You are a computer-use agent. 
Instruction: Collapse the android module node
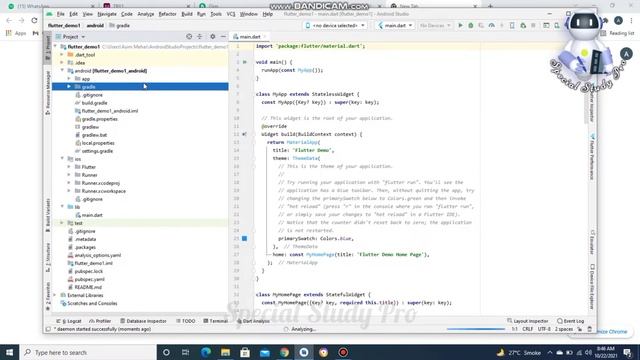[62, 71]
